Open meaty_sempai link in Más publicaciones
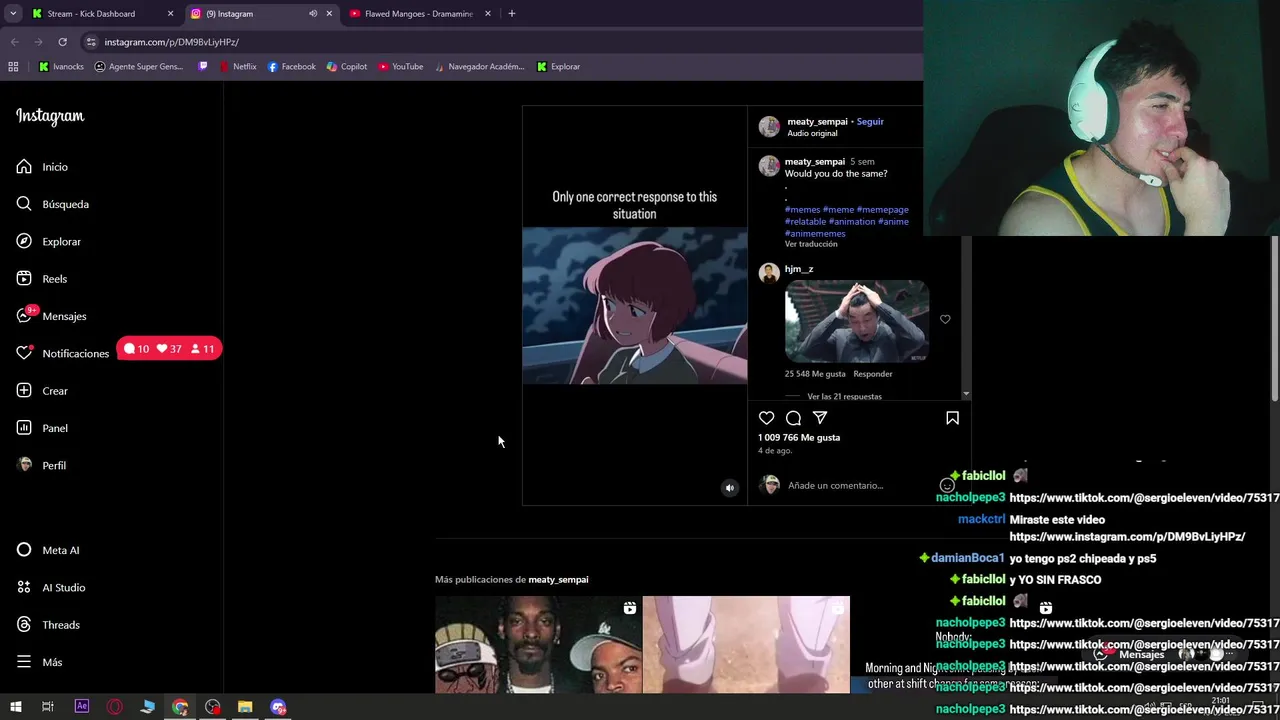 point(558,580)
